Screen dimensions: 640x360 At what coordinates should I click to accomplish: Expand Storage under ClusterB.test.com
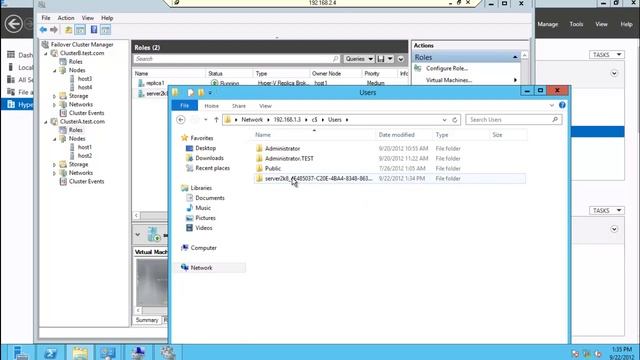54,96
